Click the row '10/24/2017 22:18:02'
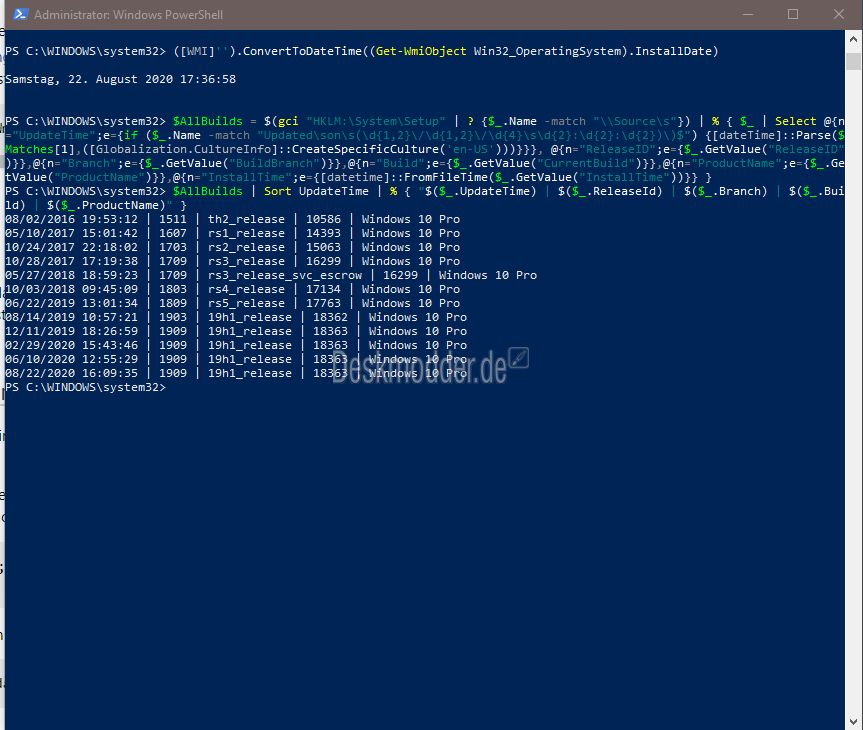This screenshot has height=730, width=863. point(232,247)
